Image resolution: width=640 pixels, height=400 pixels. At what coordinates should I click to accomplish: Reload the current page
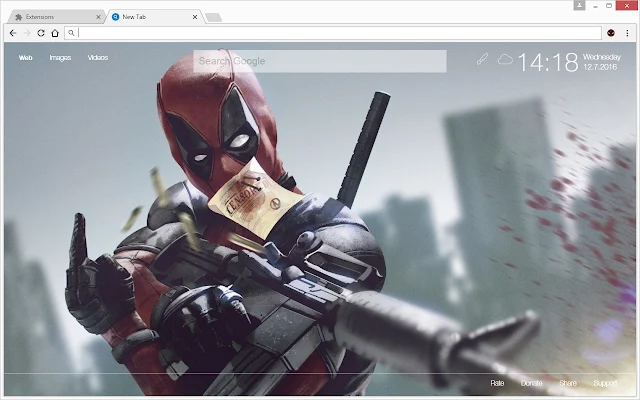point(41,33)
